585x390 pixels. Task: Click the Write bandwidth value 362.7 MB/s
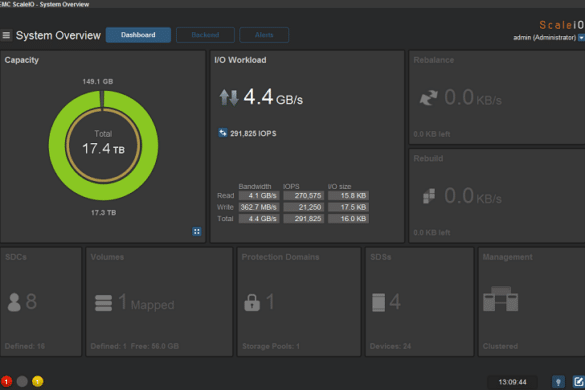click(x=259, y=207)
